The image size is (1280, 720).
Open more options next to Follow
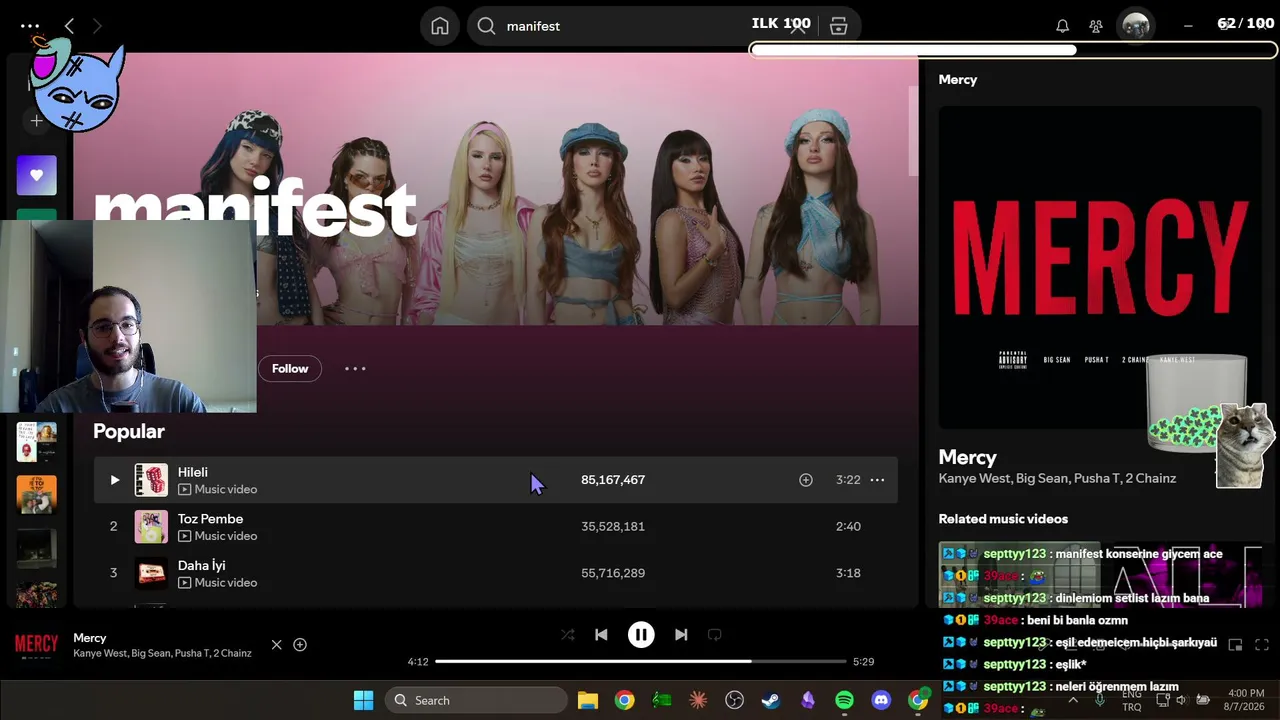click(355, 369)
